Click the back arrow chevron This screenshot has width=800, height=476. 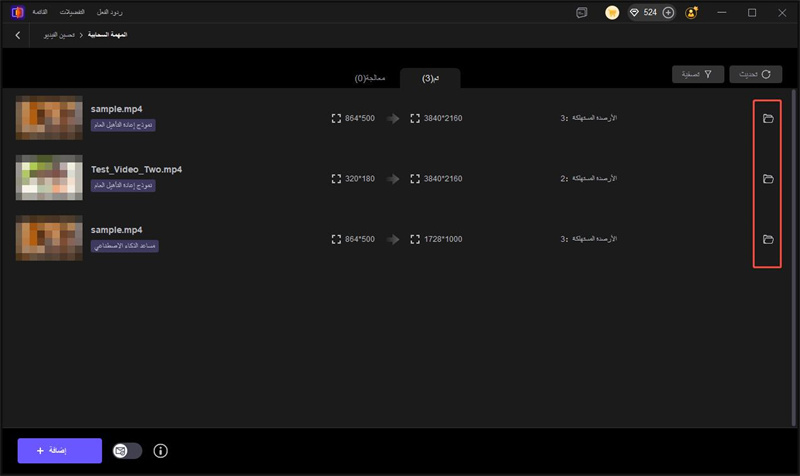[18, 35]
